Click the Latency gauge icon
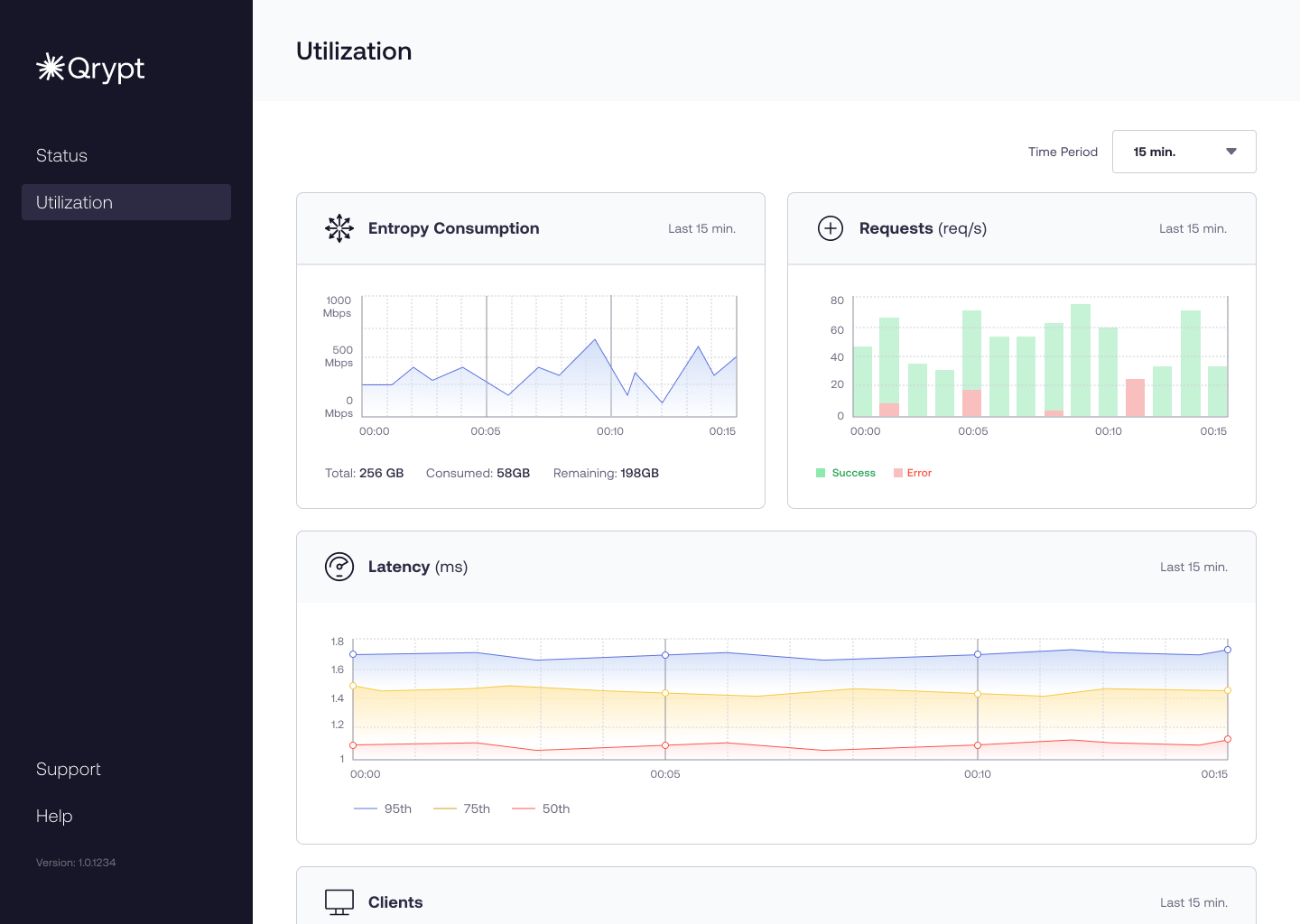 click(x=339, y=567)
